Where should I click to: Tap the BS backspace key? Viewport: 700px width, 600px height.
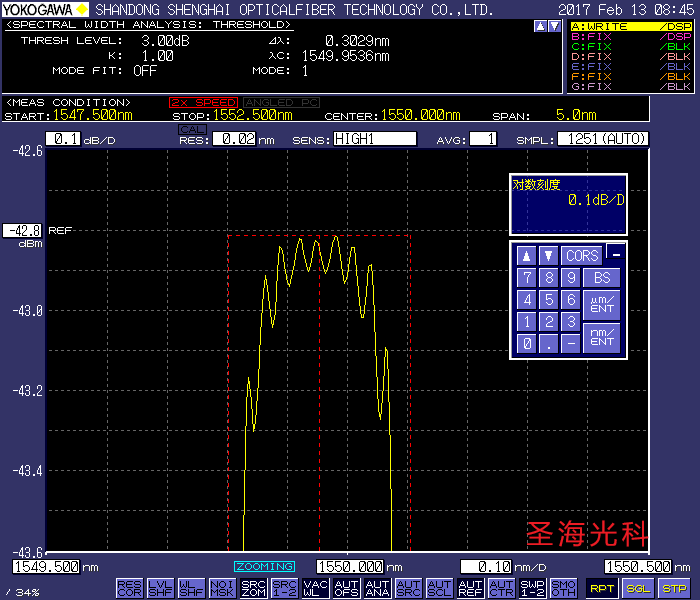(601, 278)
